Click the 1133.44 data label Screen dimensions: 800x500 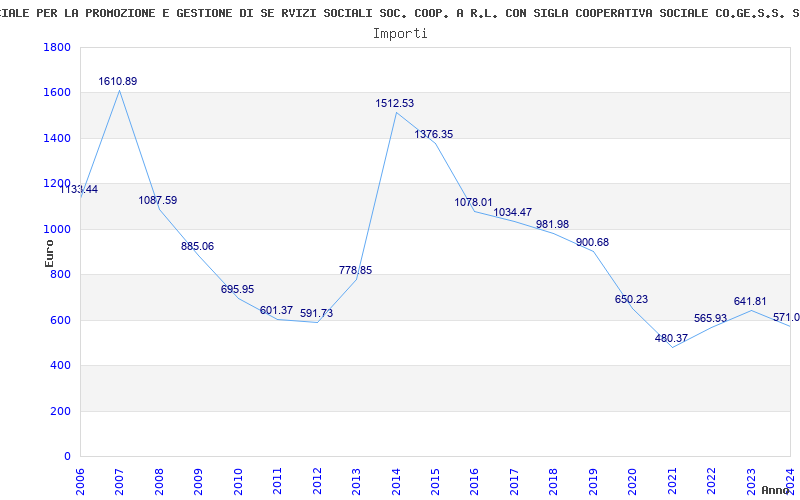[x=79, y=189]
